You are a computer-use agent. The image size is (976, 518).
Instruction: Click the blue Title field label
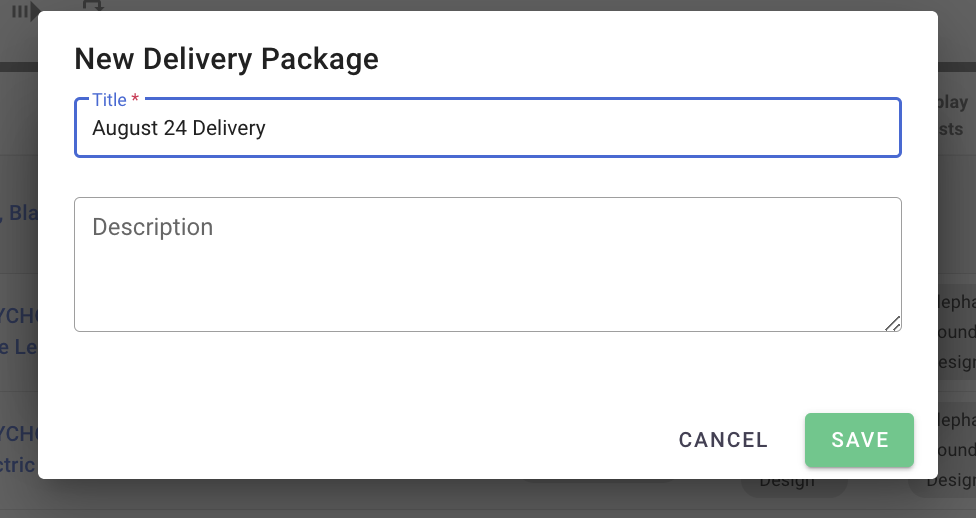click(x=109, y=100)
